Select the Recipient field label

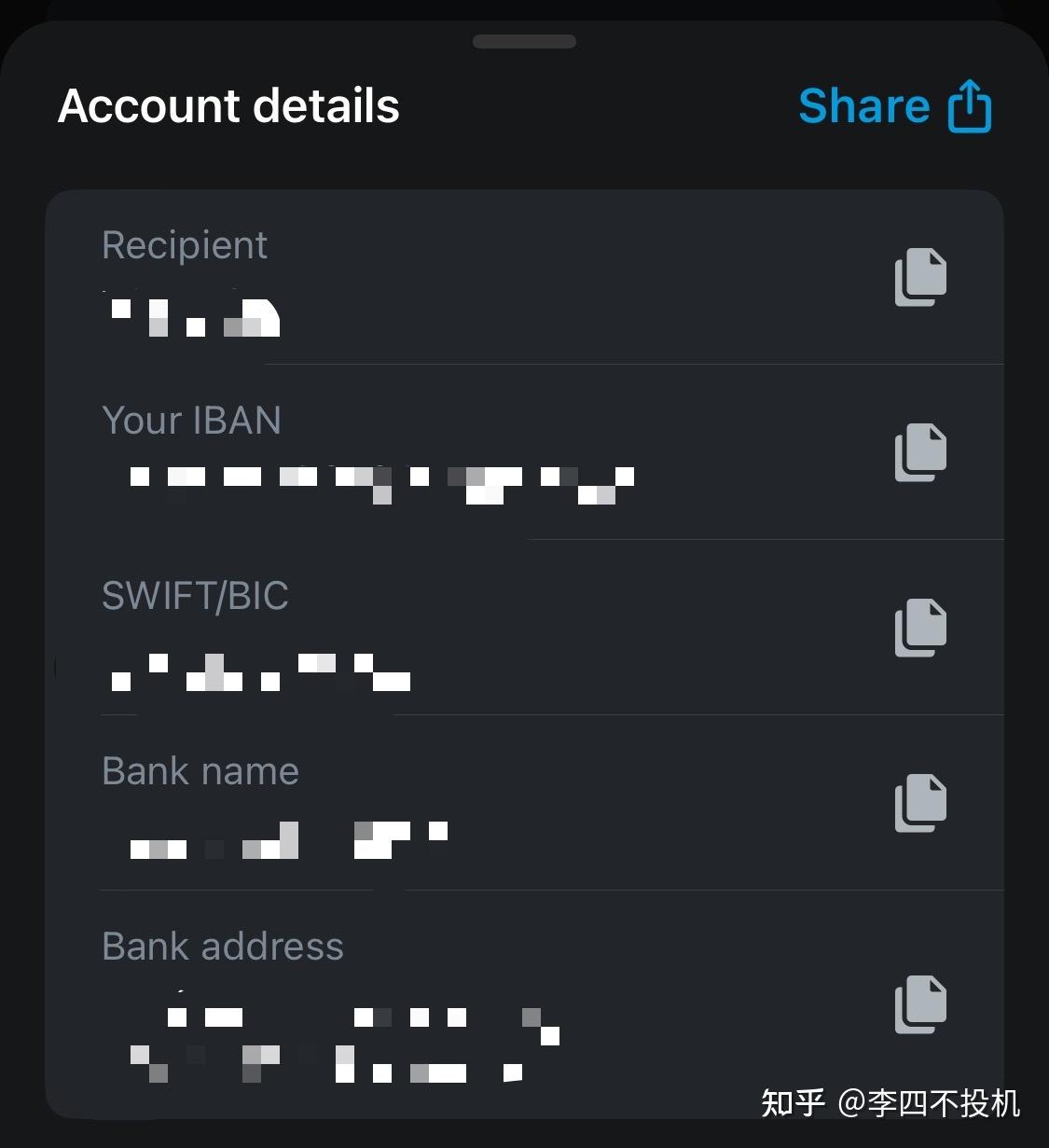[x=185, y=245]
